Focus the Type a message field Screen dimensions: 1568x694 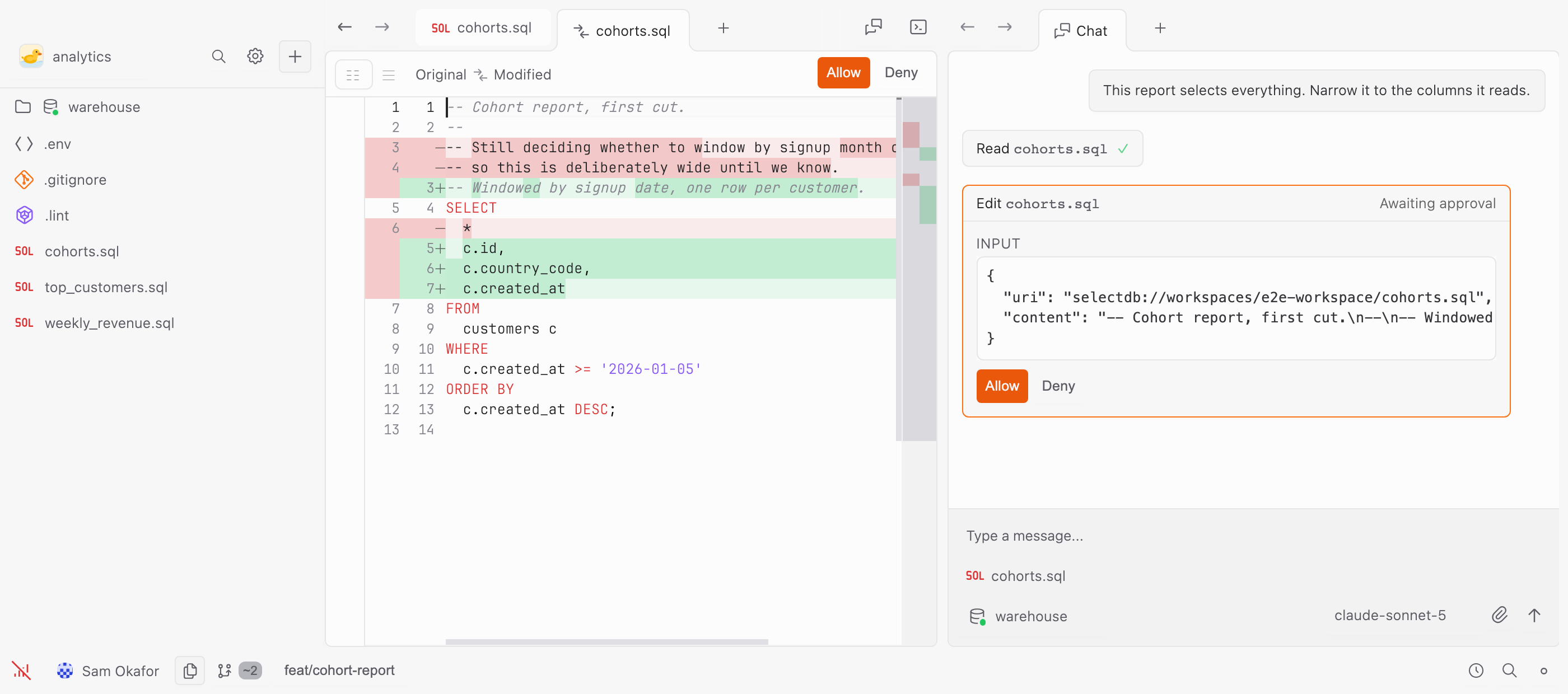pyautogui.click(x=1253, y=536)
